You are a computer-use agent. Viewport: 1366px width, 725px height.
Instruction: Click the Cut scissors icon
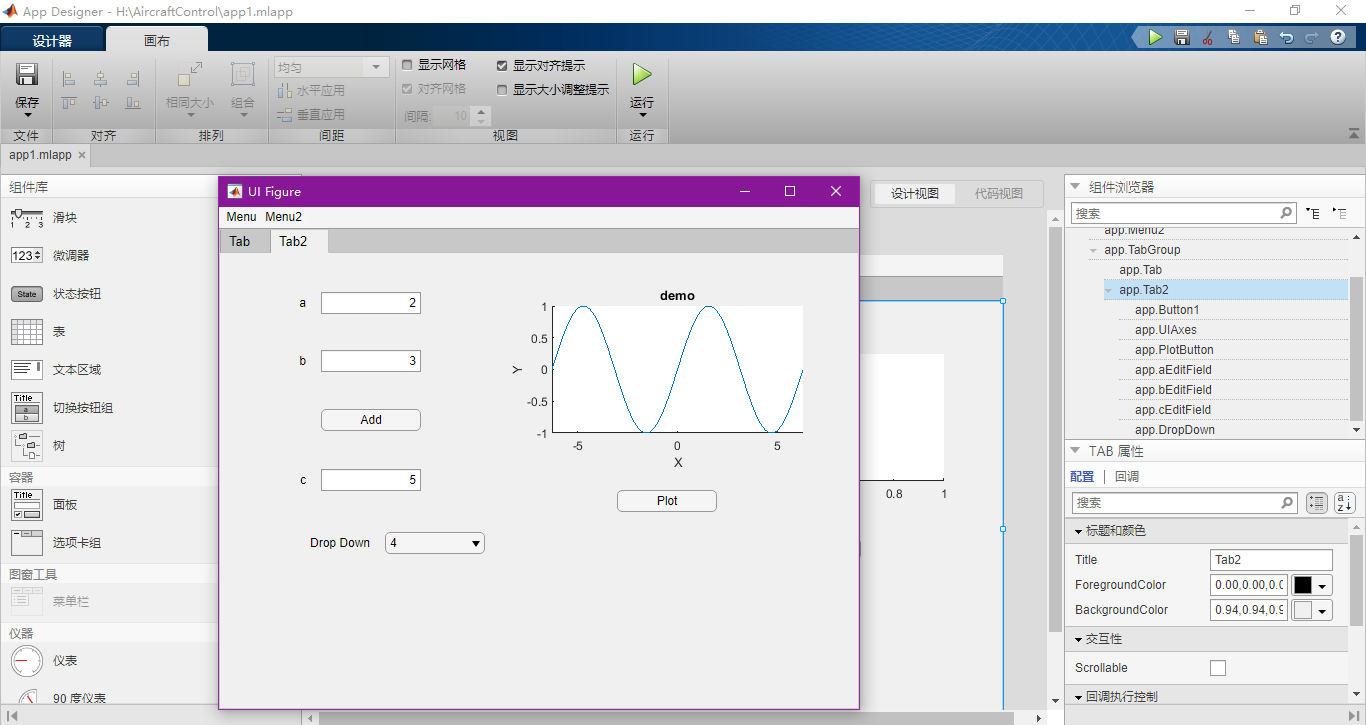1207,38
